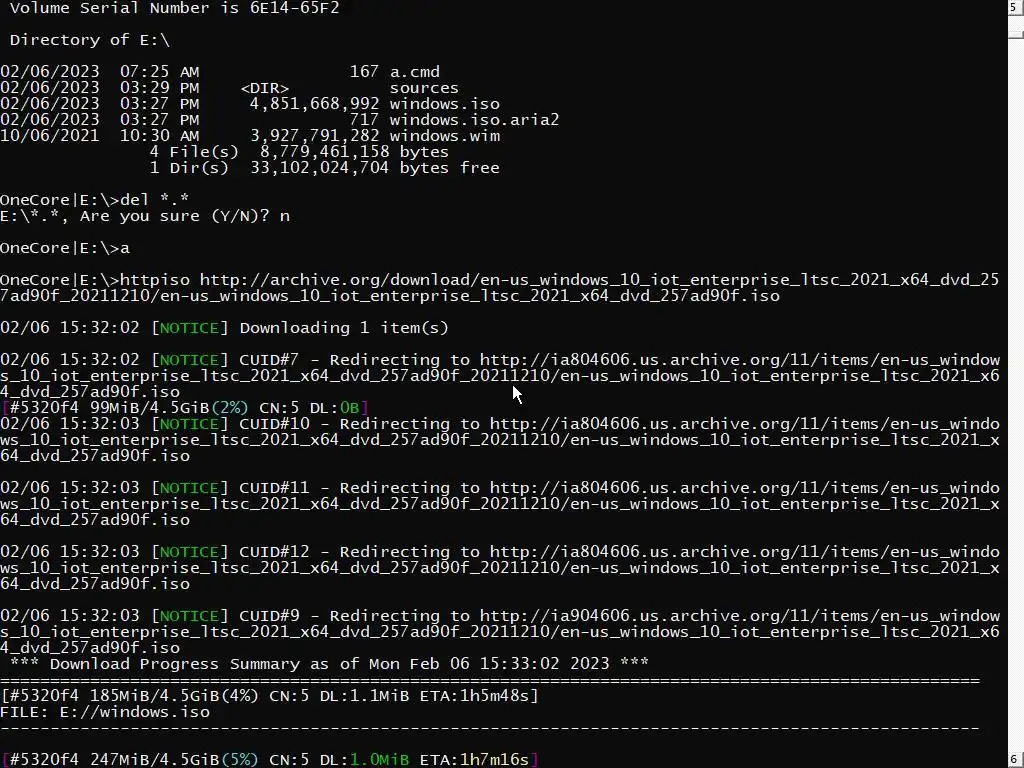
Task: Click '33,102,024,704 bytes free' text
Action: (x=375, y=168)
